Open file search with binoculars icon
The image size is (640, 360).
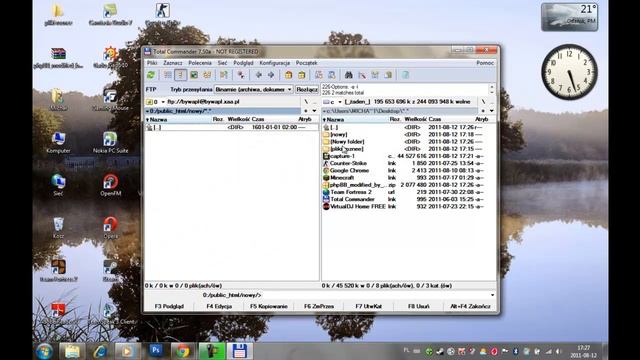click(349, 75)
